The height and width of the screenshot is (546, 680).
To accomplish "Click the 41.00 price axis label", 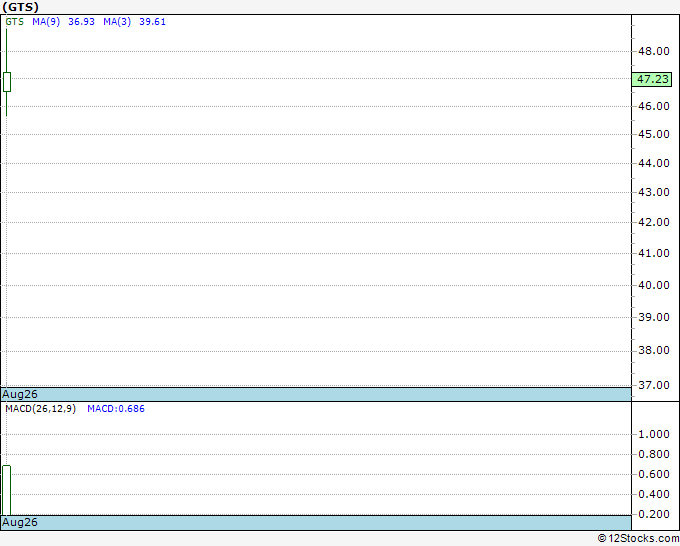I will 654,253.
